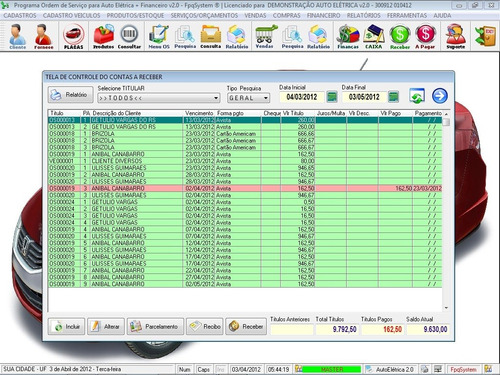Image resolution: width=500 pixels, height=375 pixels.
Task: Click the Vlr Pago column header
Action: (391, 113)
